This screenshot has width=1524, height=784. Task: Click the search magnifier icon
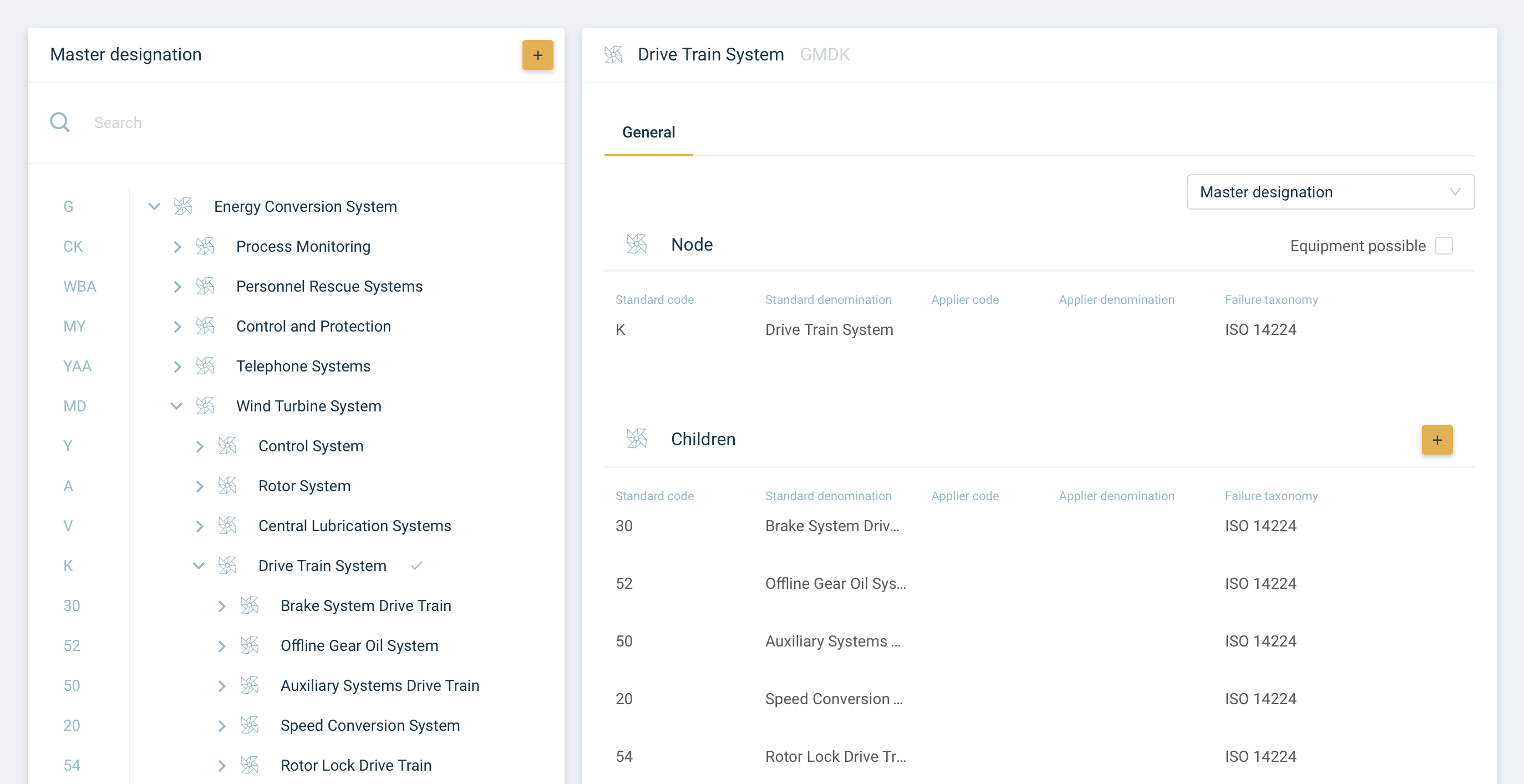pyautogui.click(x=60, y=123)
